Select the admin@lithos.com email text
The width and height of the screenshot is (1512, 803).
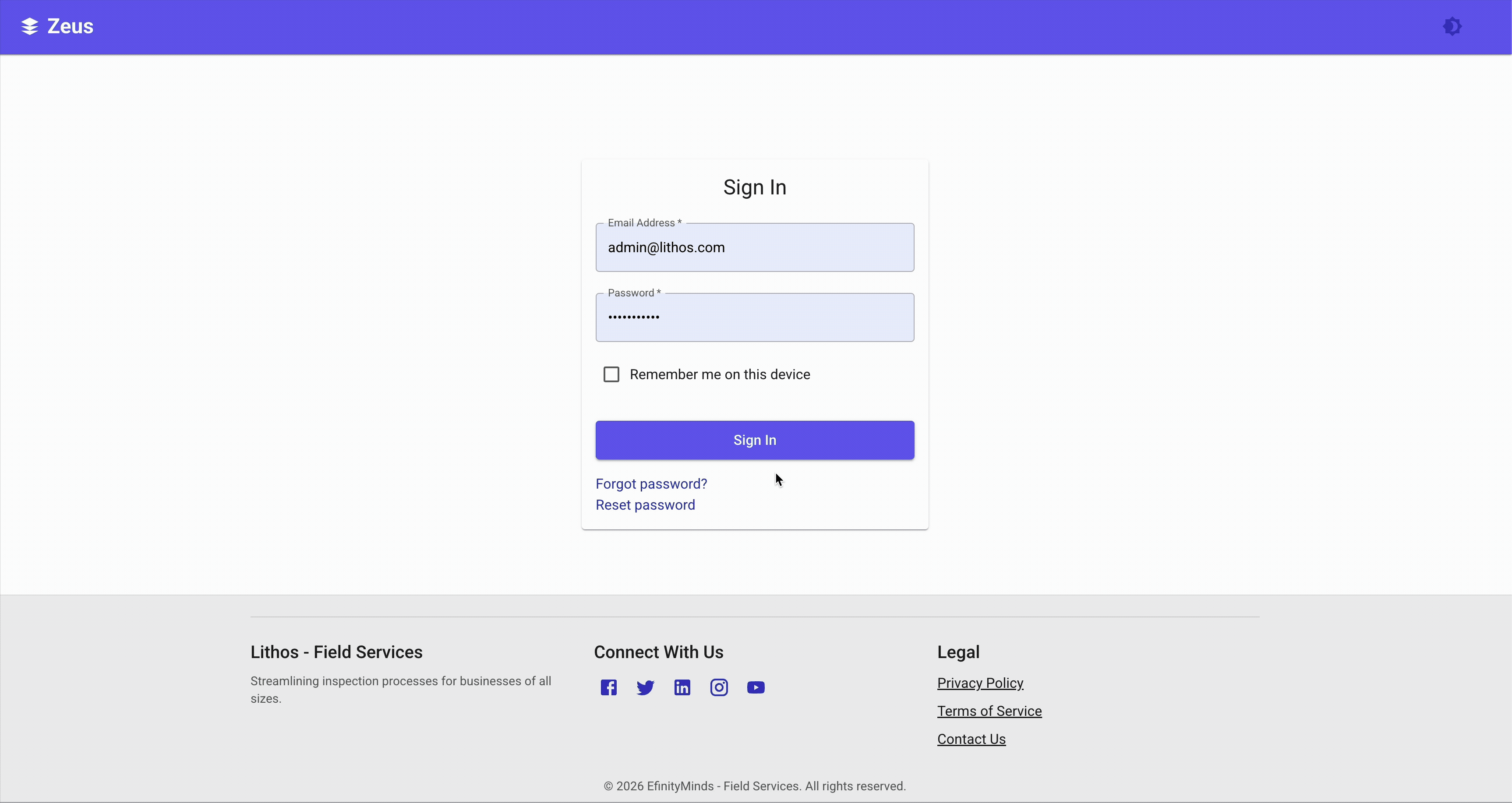pos(666,247)
